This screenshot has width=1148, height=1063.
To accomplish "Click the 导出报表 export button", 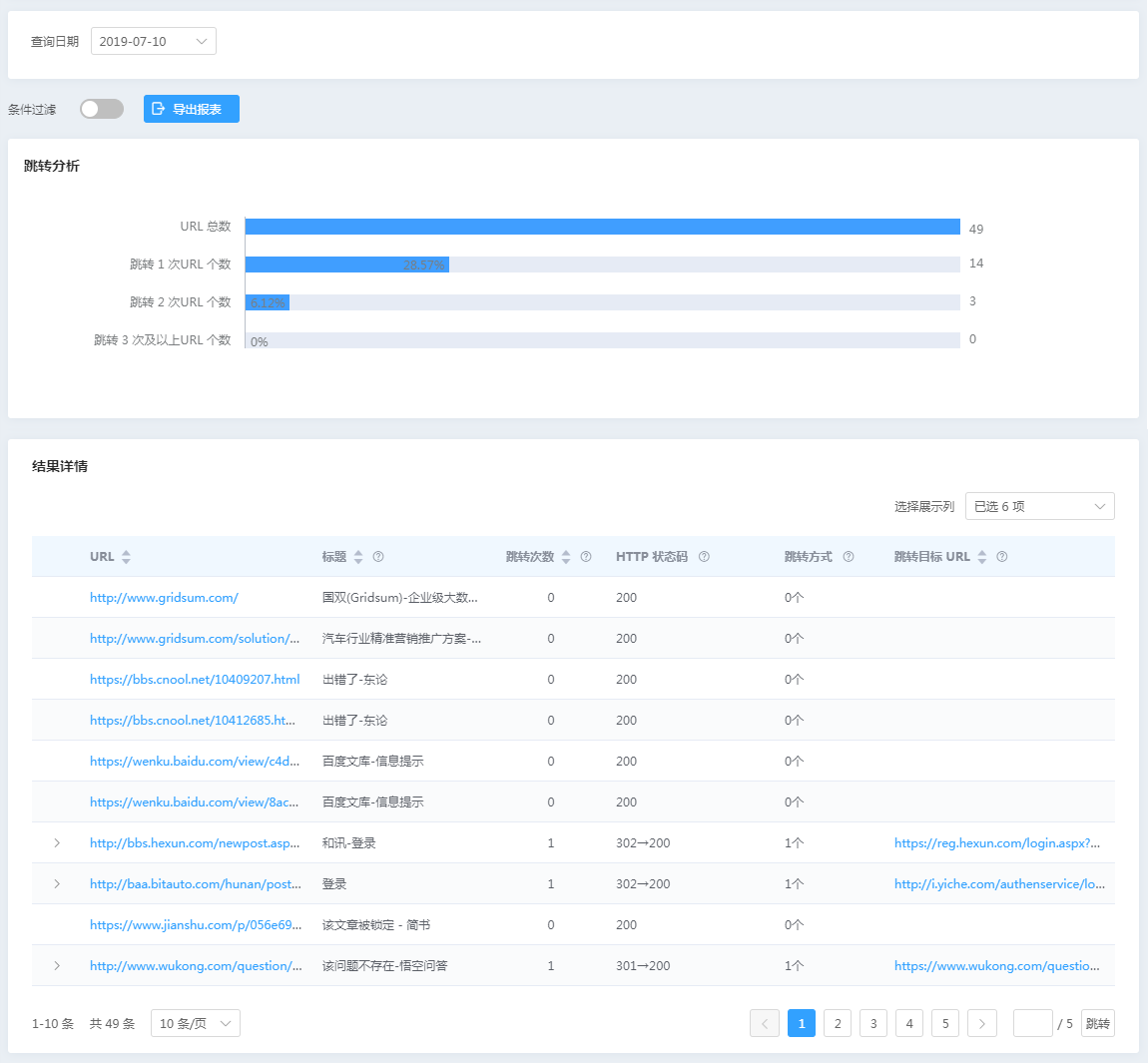I will (192, 109).
